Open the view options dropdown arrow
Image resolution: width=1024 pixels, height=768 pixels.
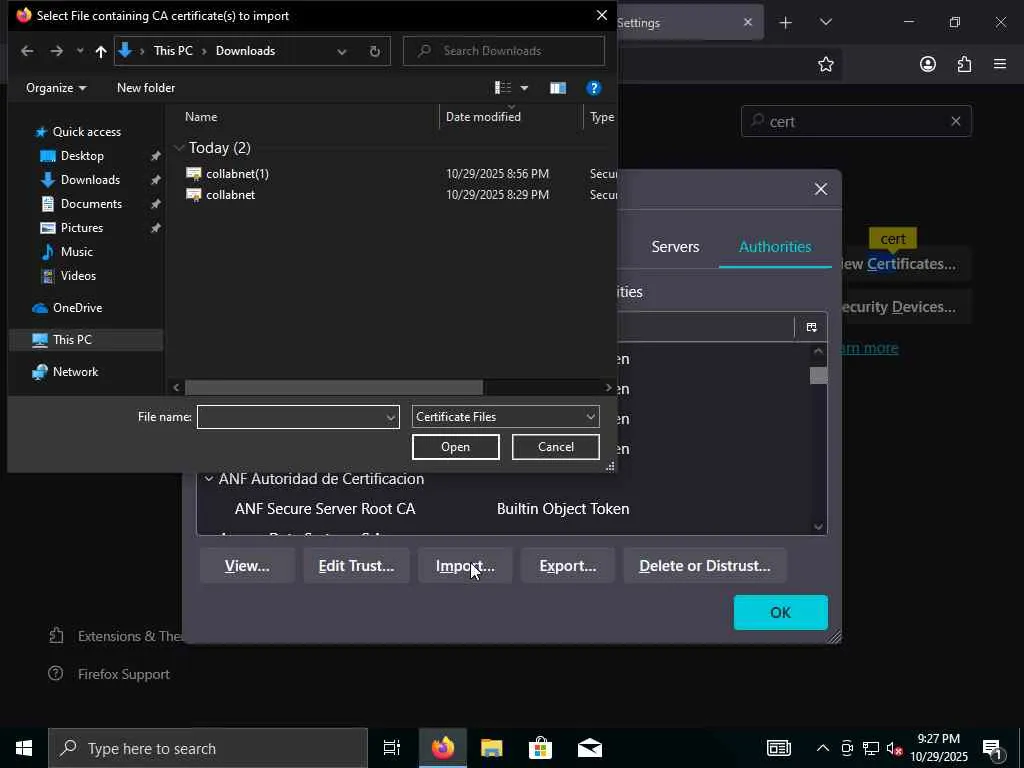[524, 88]
